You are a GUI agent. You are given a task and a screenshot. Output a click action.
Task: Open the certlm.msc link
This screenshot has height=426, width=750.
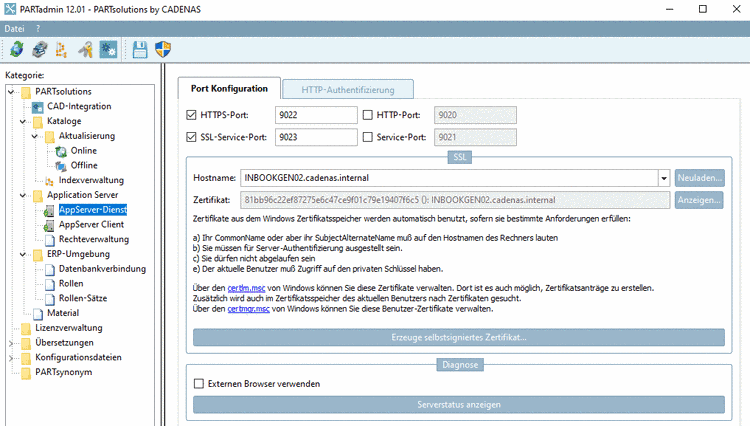[246, 288]
